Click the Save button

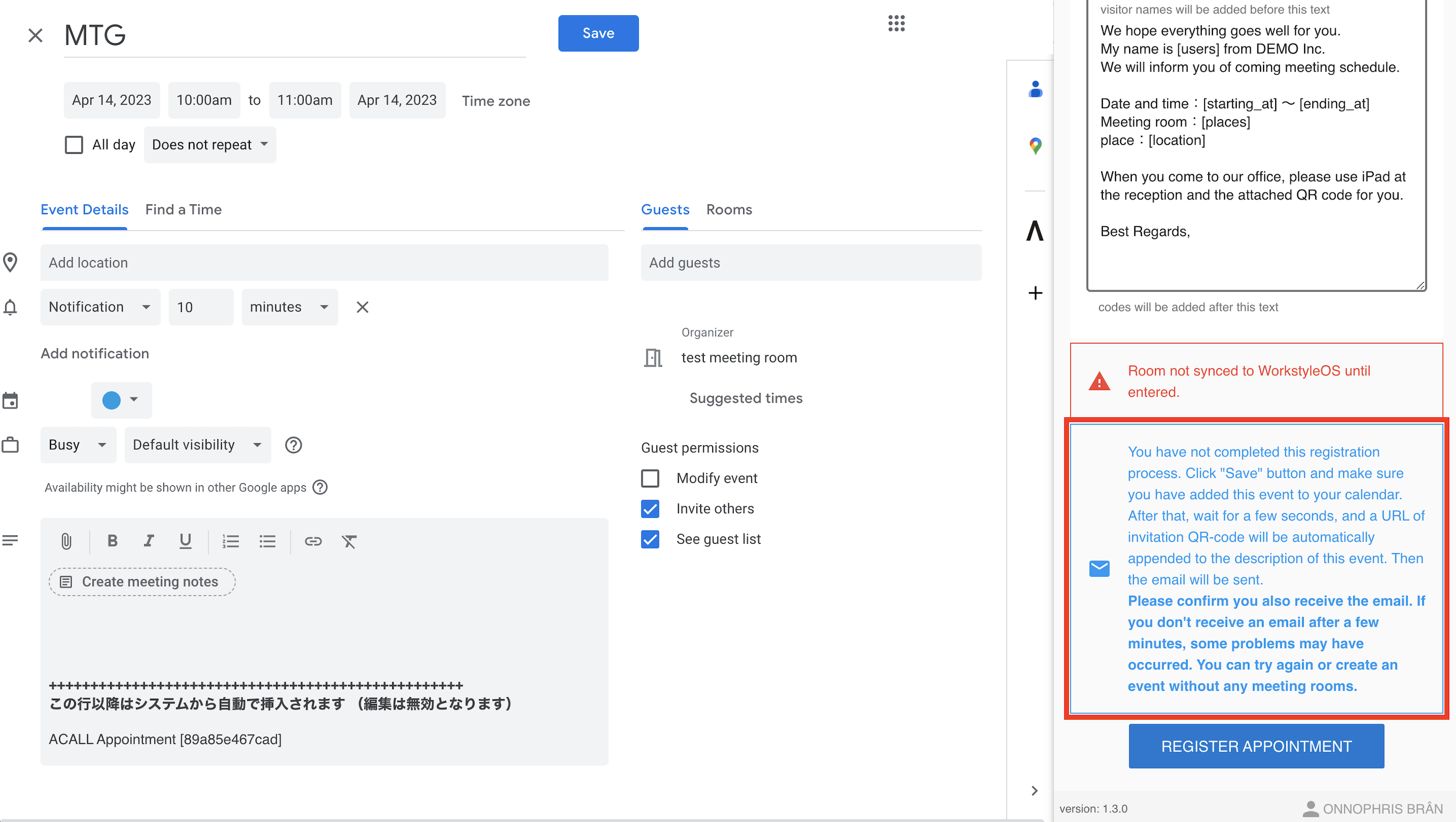point(598,33)
